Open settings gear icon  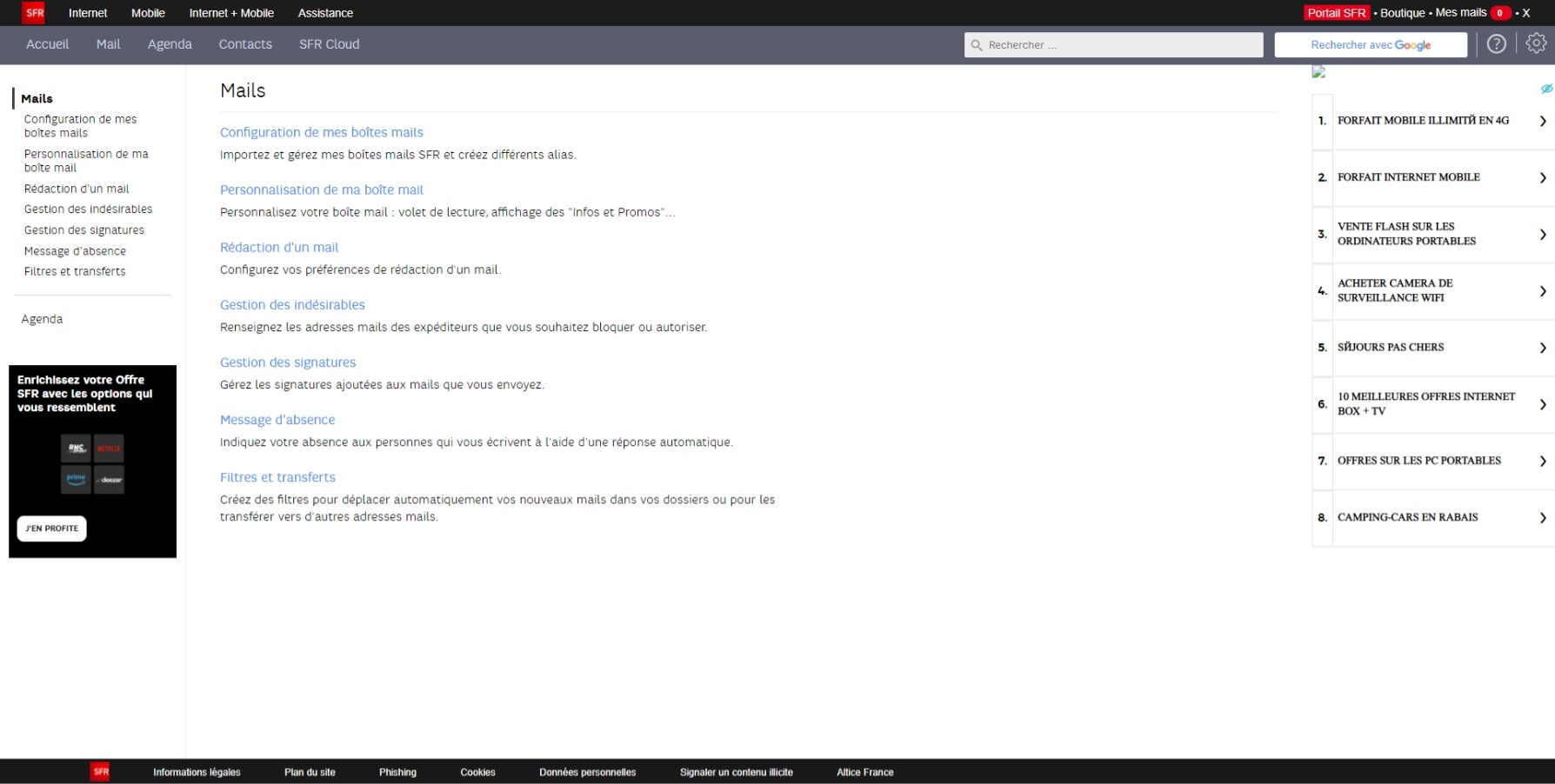click(x=1536, y=43)
